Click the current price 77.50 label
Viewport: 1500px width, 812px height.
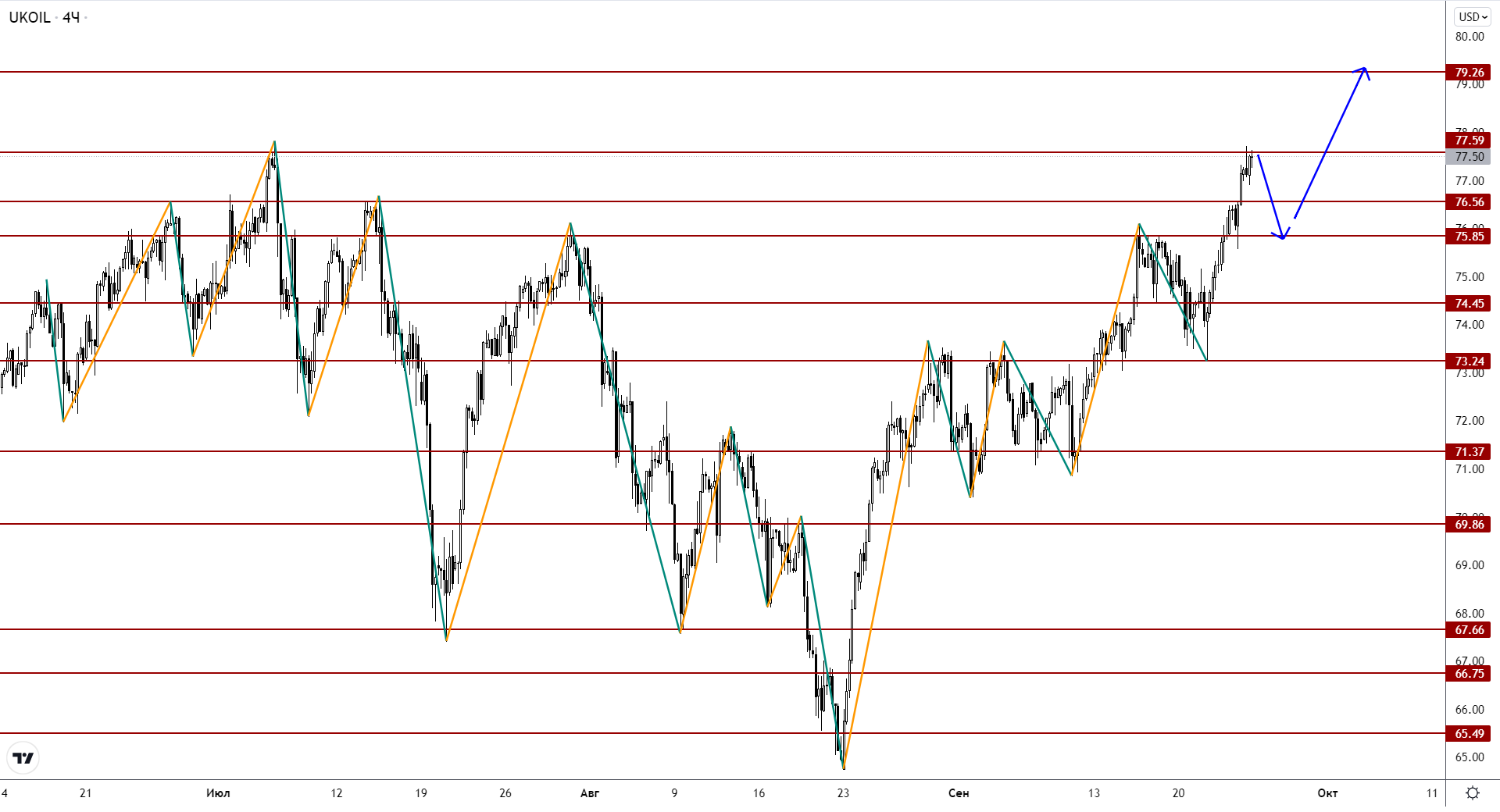(x=1469, y=157)
